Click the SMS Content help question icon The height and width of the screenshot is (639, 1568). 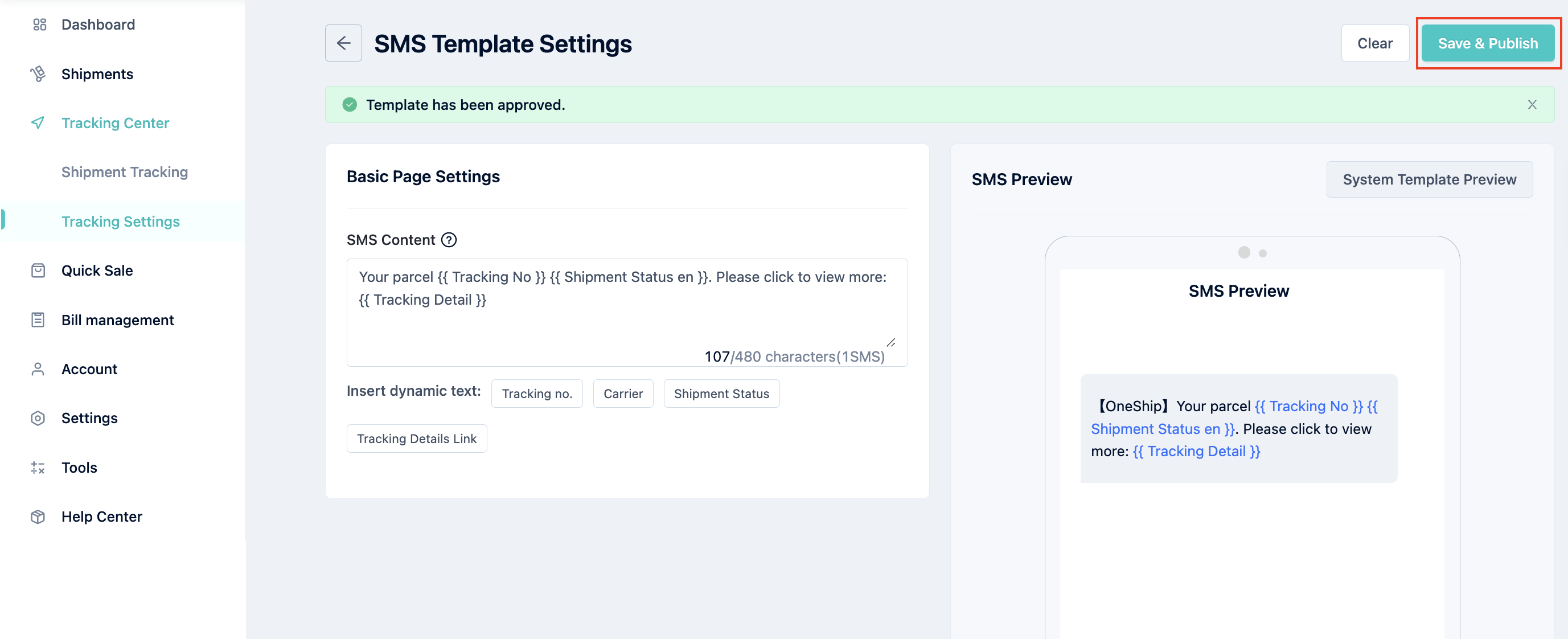449,240
